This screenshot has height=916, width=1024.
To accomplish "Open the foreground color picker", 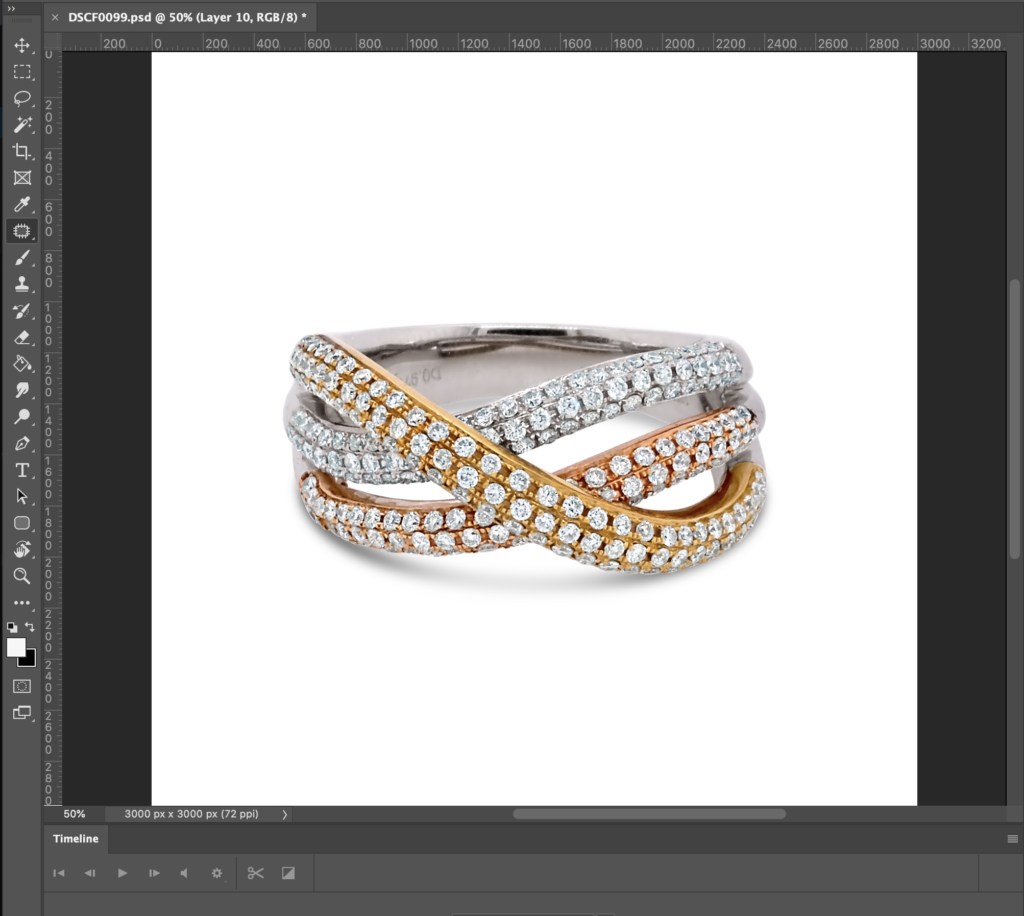I will point(15,646).
